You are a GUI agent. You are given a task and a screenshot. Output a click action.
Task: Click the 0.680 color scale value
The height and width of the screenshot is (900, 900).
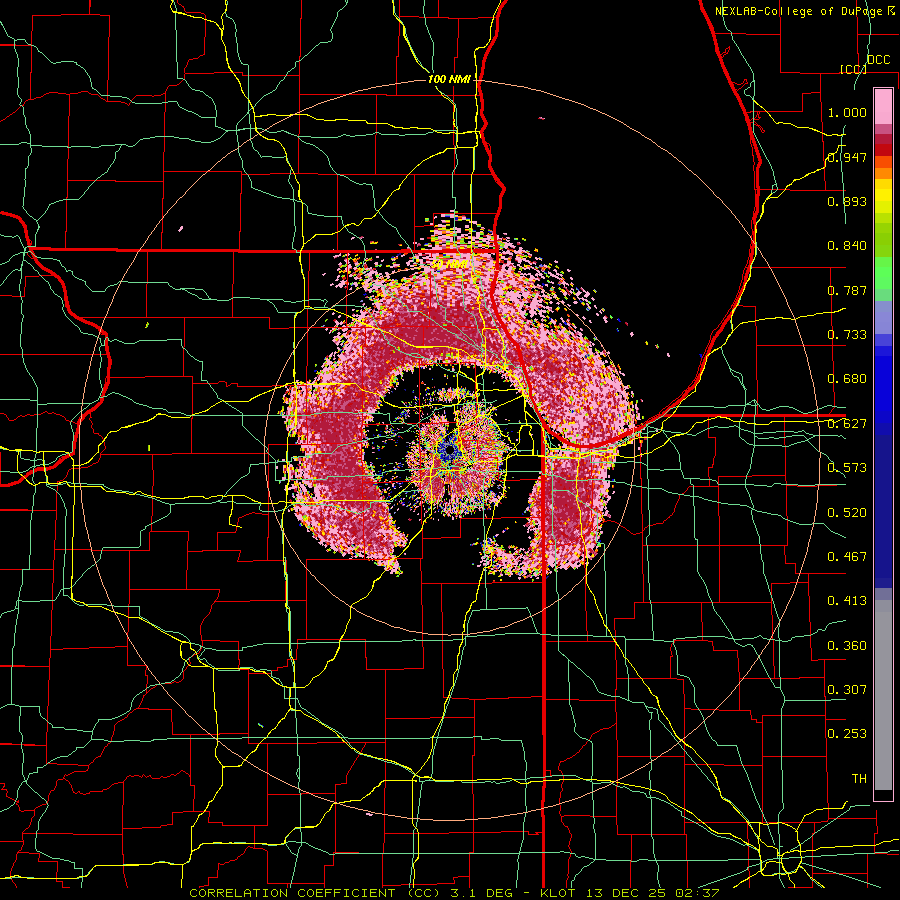pyautogui.click(x=847, y=379)
